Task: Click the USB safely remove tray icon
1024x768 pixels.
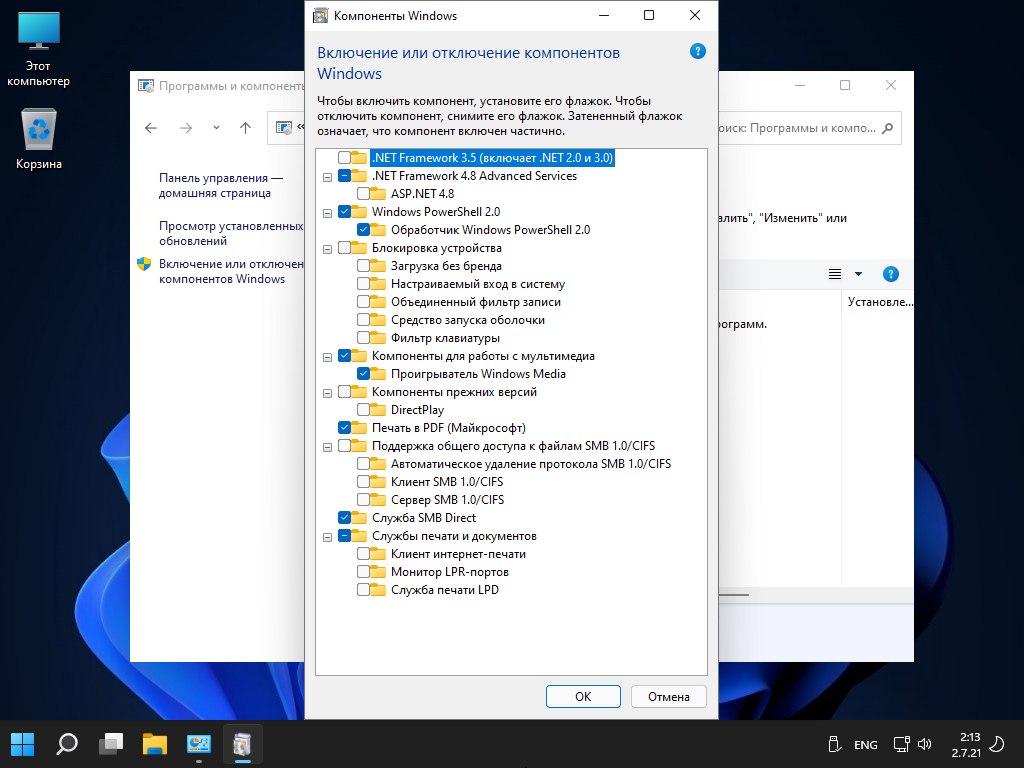Action: click(x=834, y=744)
